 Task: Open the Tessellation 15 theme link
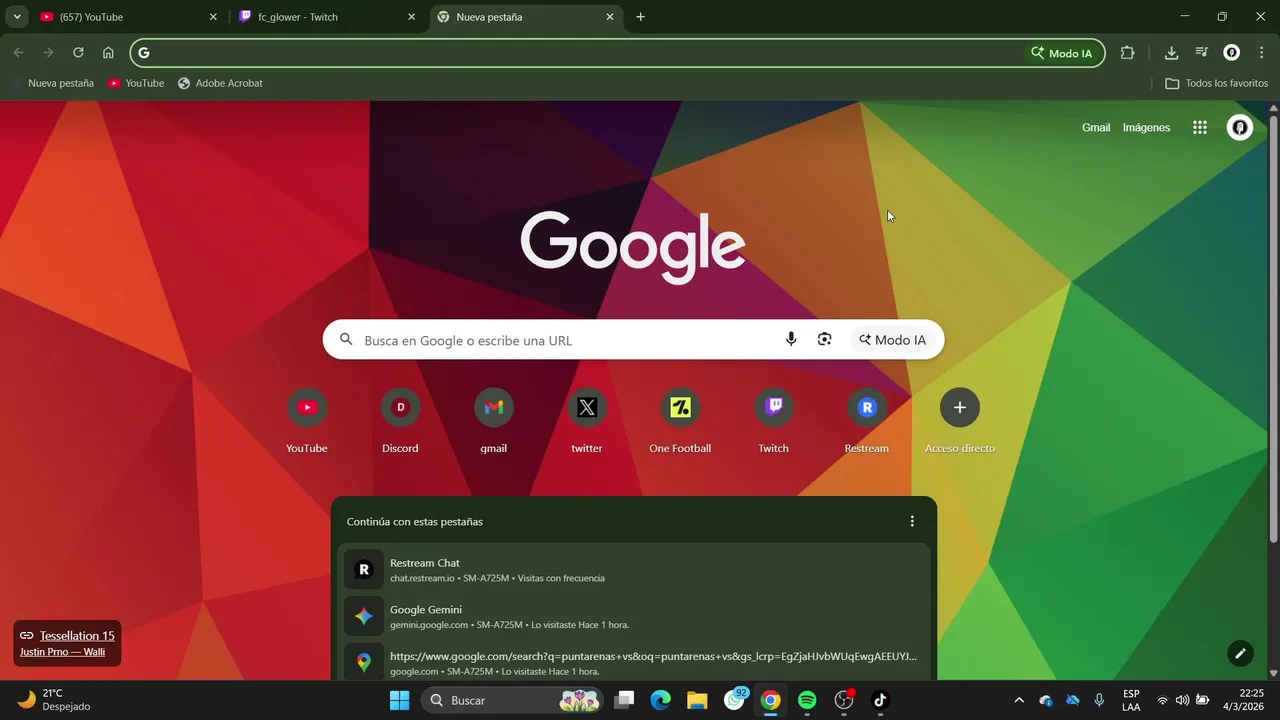tap(77, 636)
